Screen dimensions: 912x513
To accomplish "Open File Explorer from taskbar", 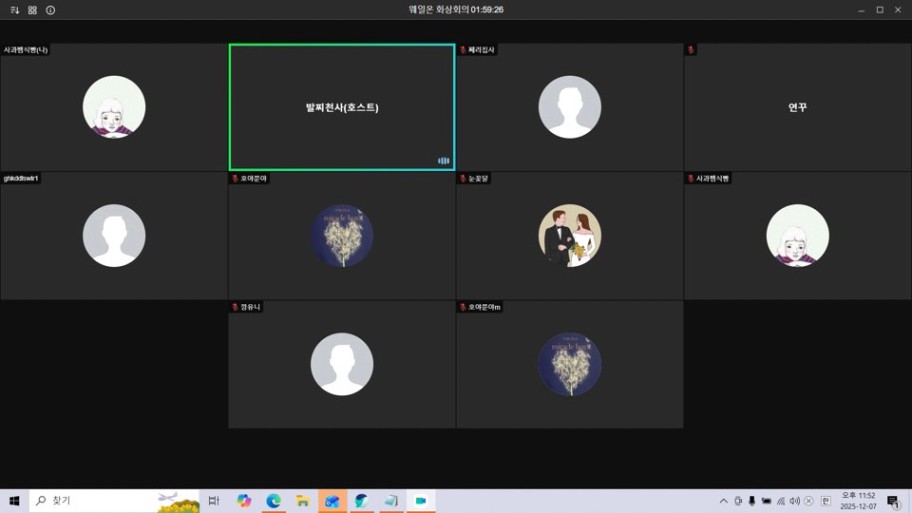I will tap(302, 501).
